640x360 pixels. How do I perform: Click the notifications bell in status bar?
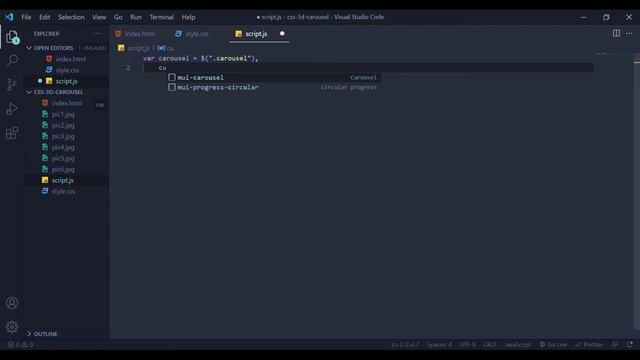point(630,344)
